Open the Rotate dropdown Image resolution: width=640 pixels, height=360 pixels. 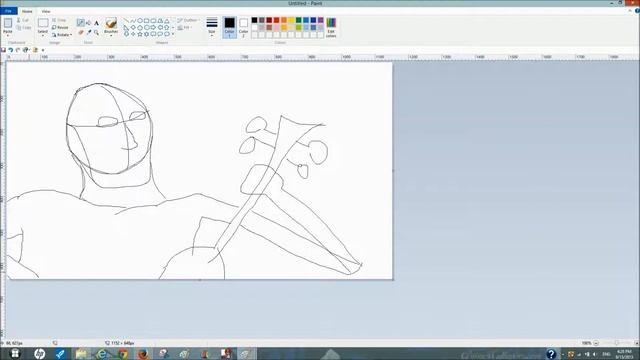[x=62, y=35]
